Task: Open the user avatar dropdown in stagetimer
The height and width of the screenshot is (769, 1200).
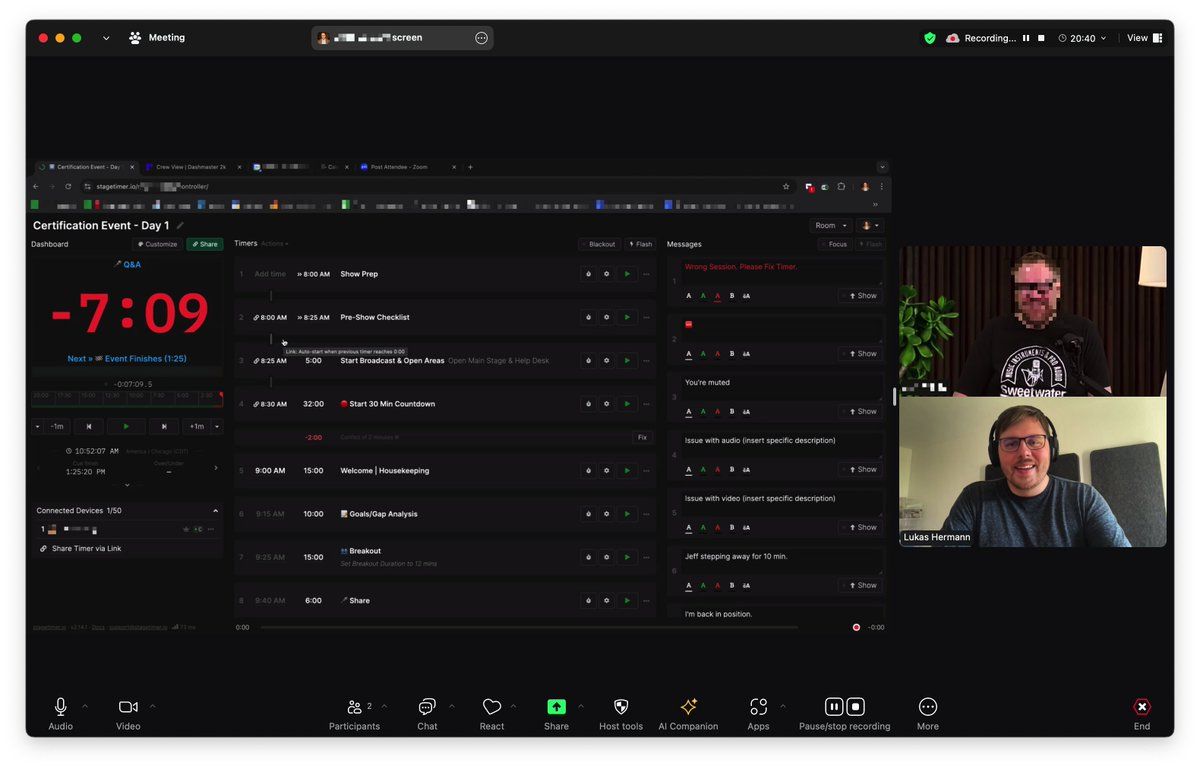Action: coord(870,226)
